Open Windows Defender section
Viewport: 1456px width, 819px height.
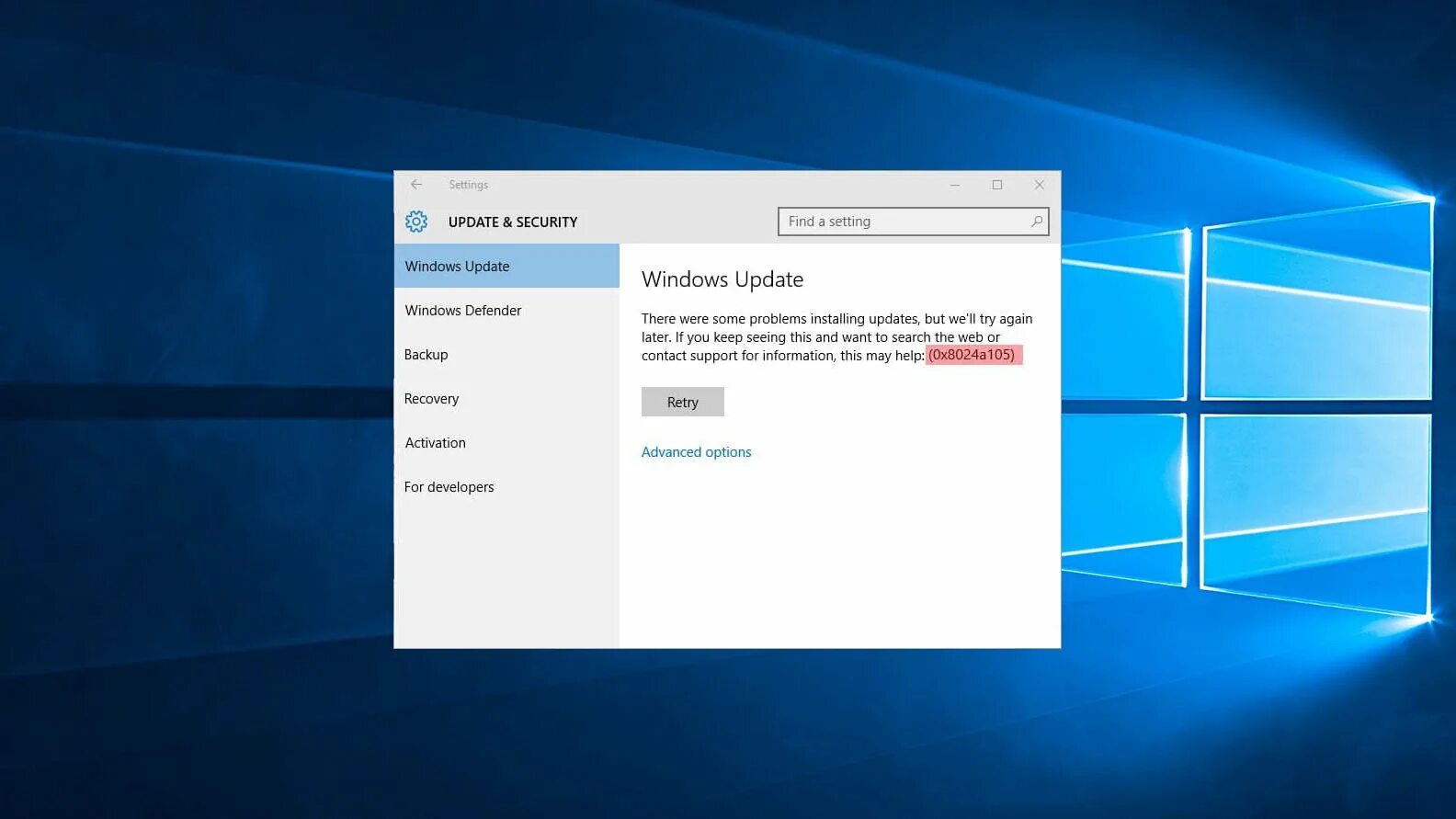pos(506,310)
